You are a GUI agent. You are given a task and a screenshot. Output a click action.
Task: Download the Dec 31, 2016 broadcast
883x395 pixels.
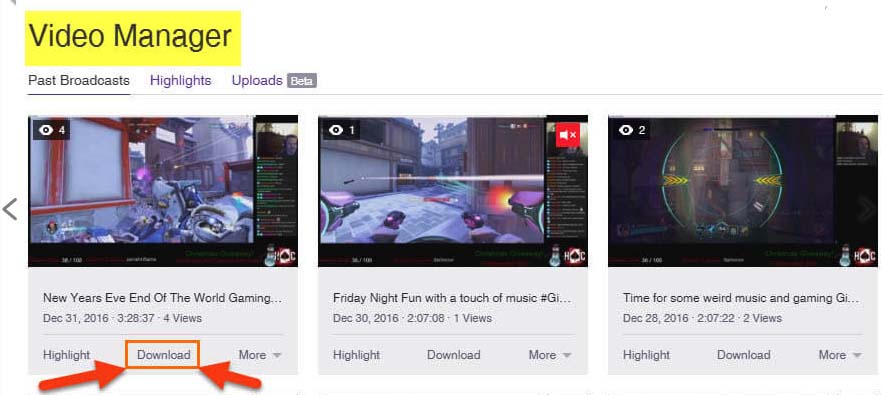pos(163,355)
